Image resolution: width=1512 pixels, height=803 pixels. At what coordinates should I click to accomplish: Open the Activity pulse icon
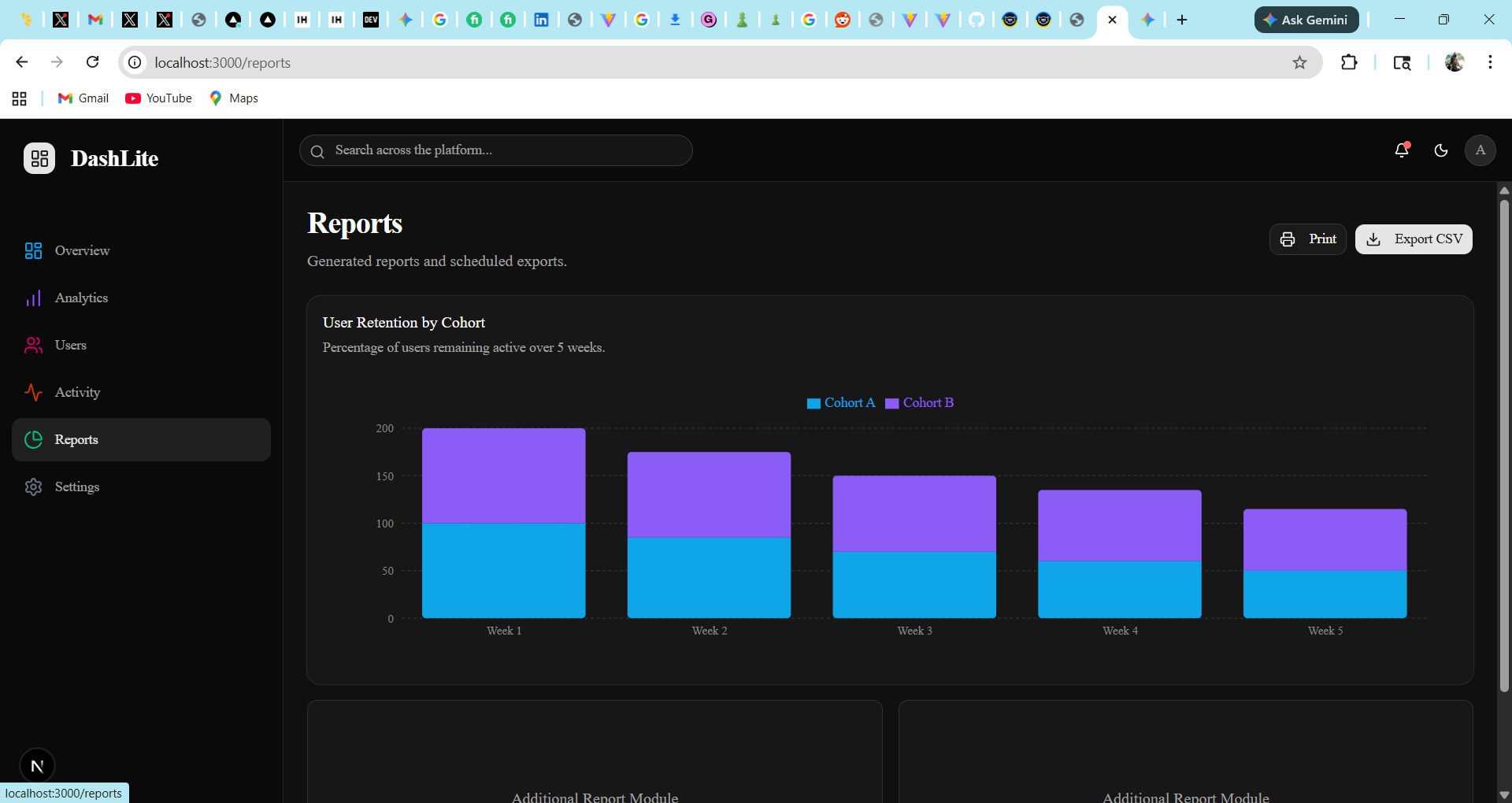point(32,392)
